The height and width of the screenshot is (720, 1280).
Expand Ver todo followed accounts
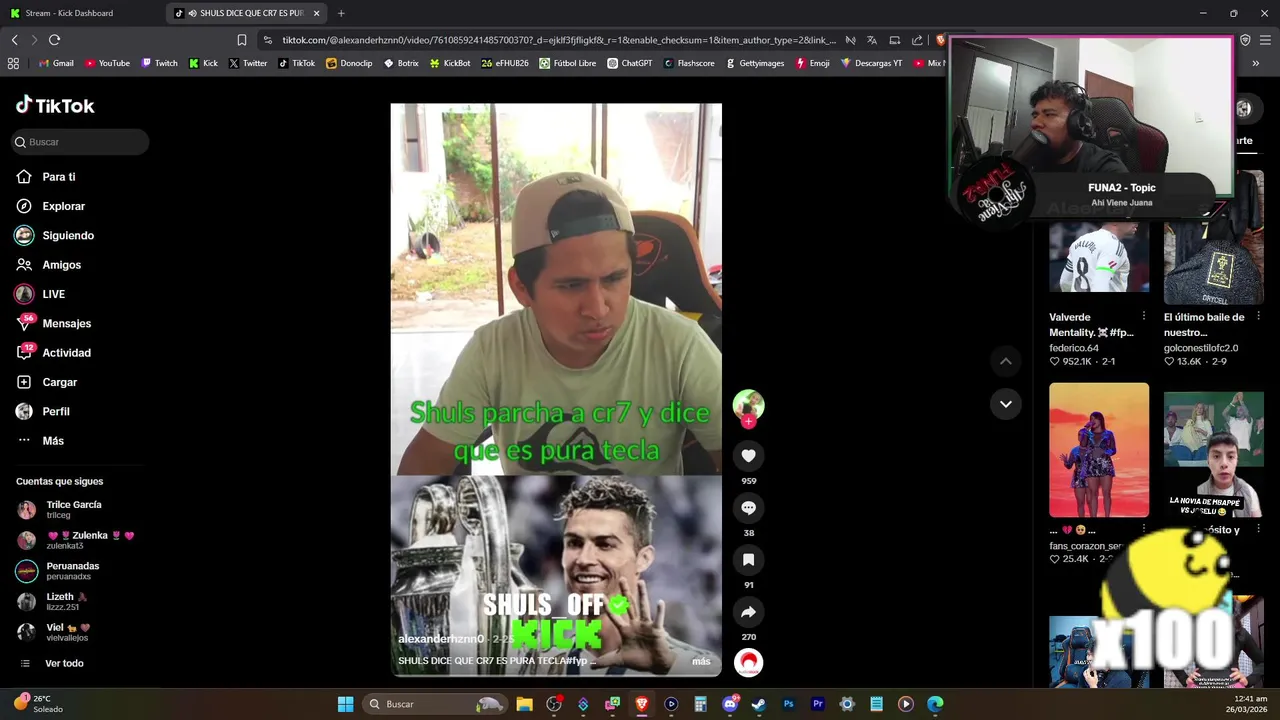(x=63, y=663)
